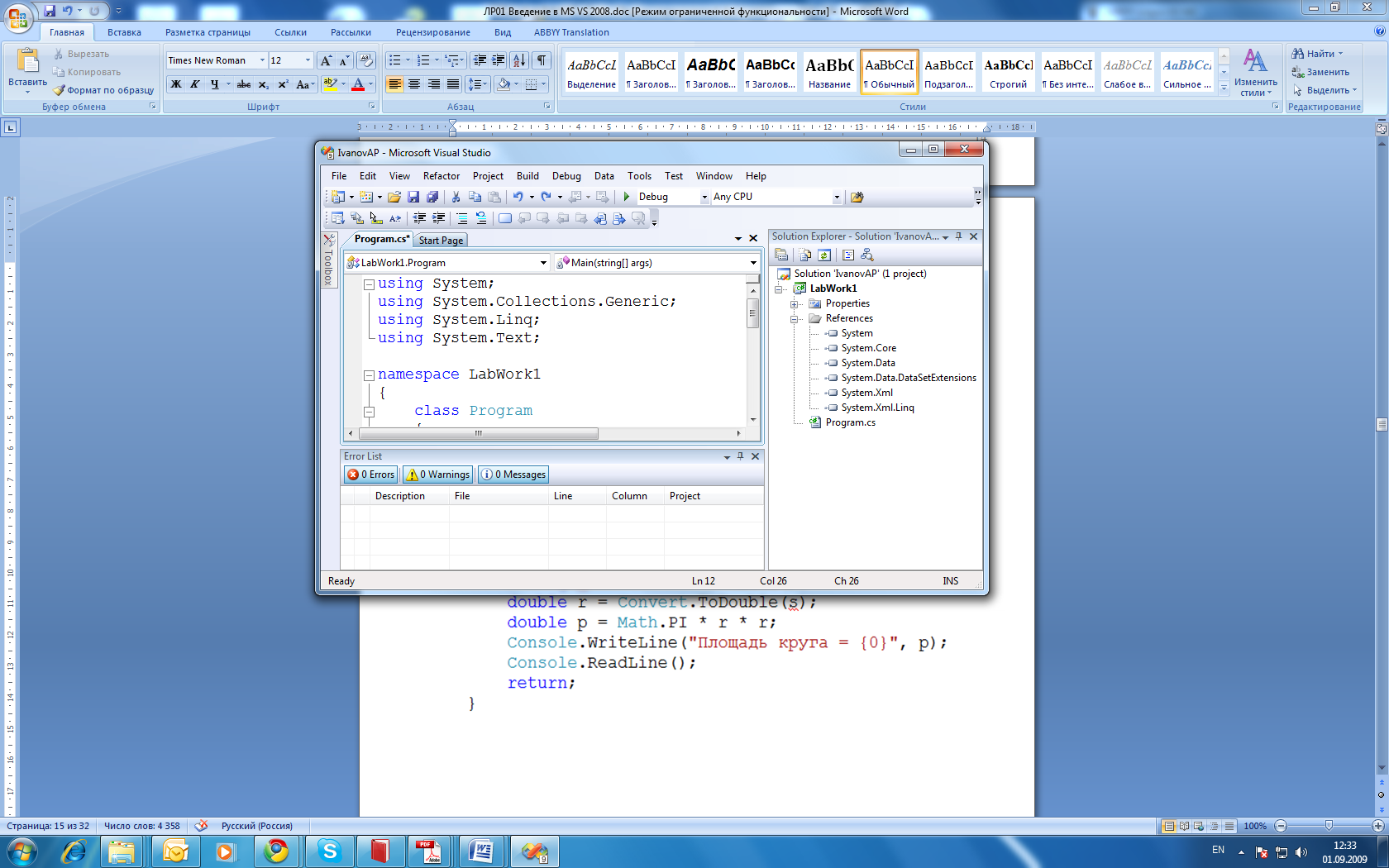This screenshot has height=868, width=1389.
Task: Open the Any CPU platform dropdown
Action: pos(837,197)
